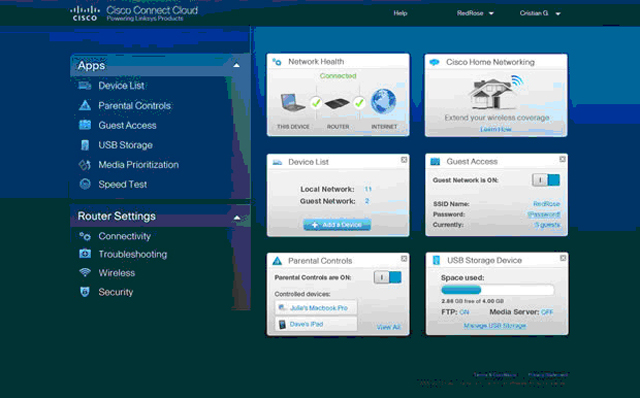Click checkmark between Router and Internet

pos(359,103)
